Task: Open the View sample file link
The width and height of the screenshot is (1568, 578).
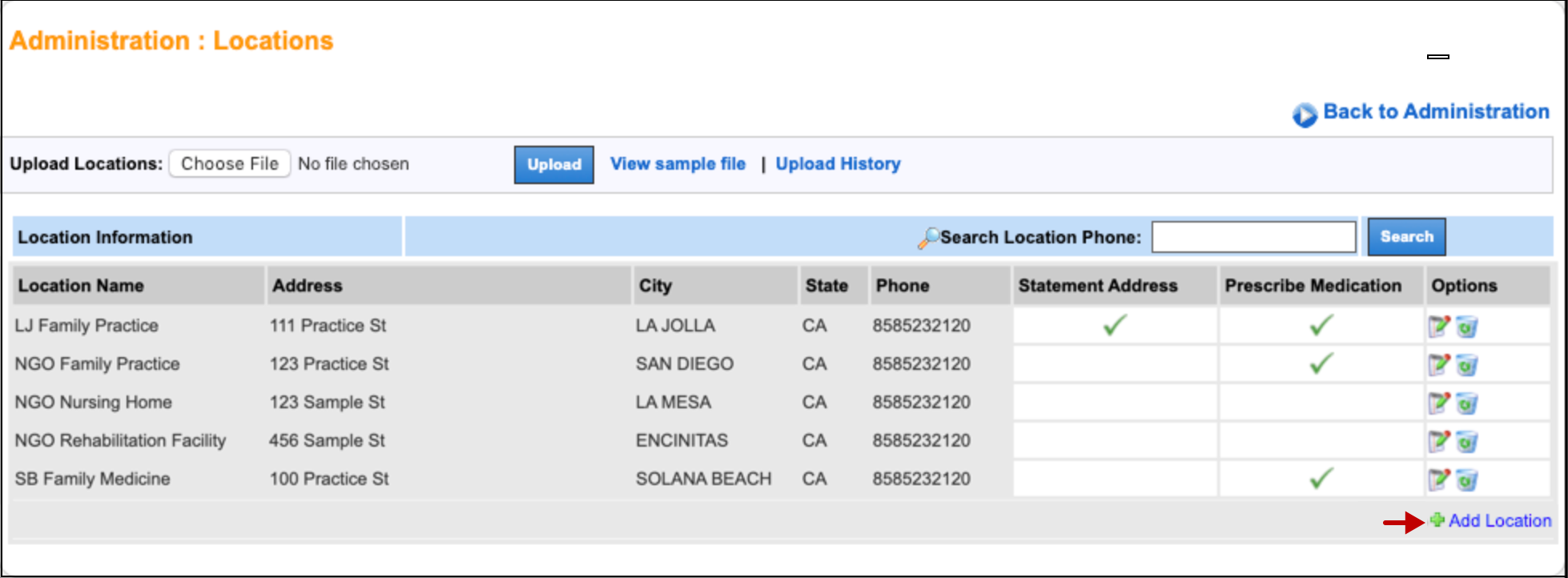Action: [x=677, y=164]
